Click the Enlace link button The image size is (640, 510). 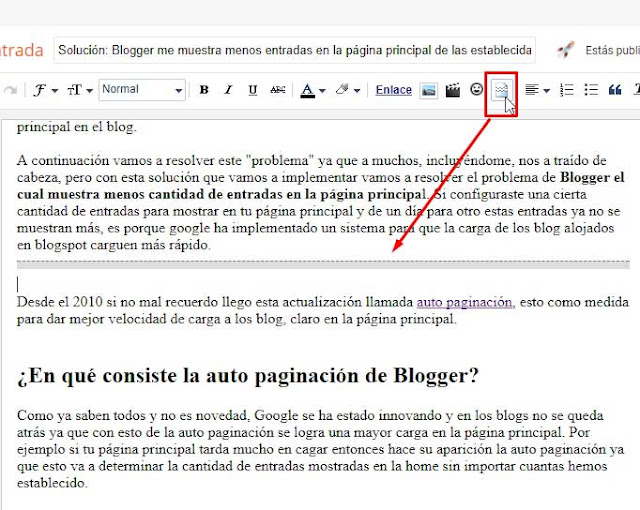point(393,90)
